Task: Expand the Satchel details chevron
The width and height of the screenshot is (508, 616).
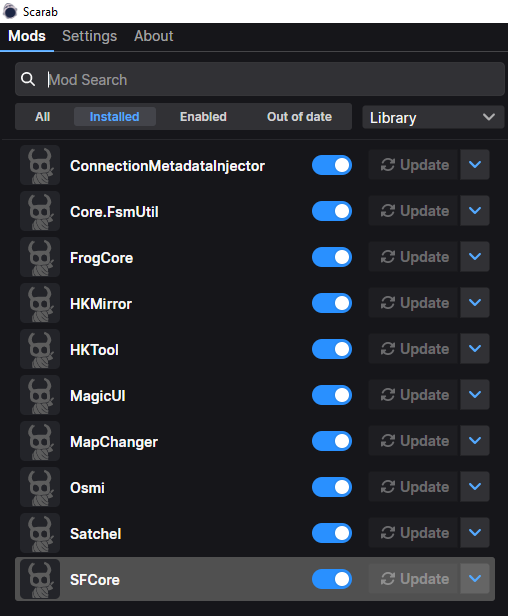Action: [x=475, y=532]
